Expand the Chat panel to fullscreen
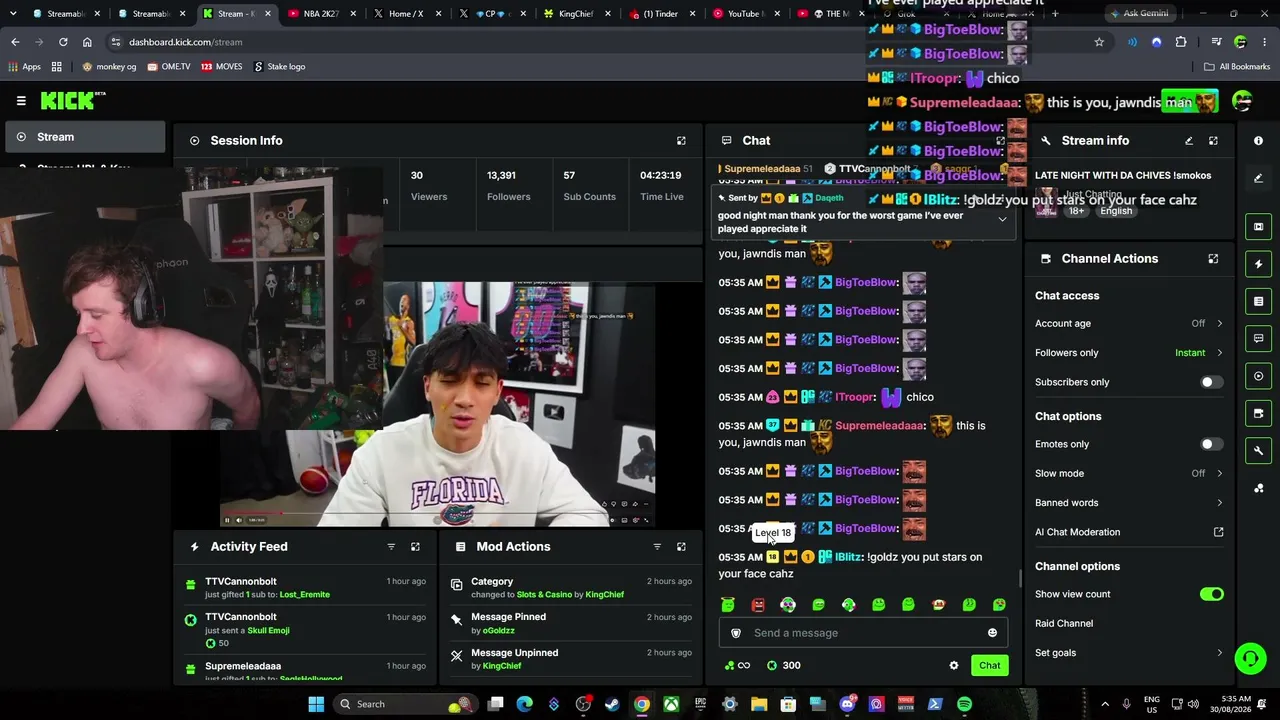Screen dimensions: 1280x720 [1000, 141]
